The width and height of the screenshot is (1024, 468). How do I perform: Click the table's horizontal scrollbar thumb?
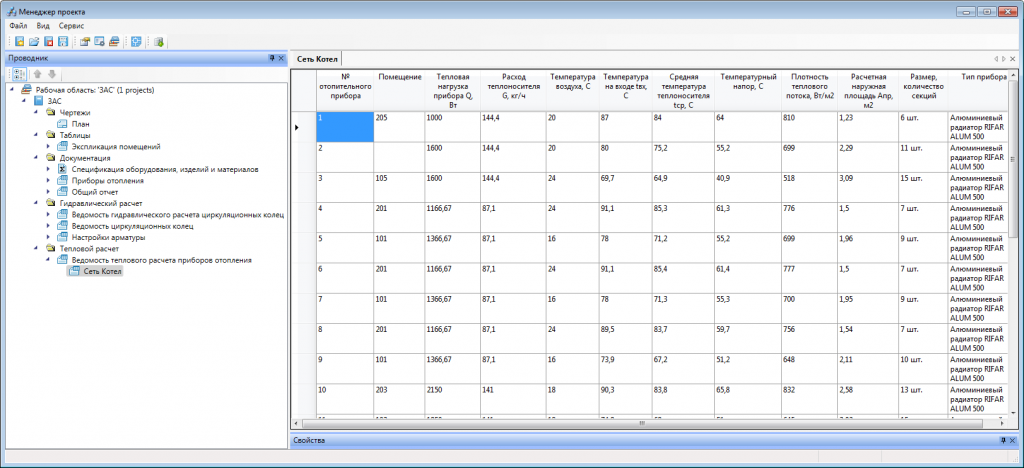point(643,424)
